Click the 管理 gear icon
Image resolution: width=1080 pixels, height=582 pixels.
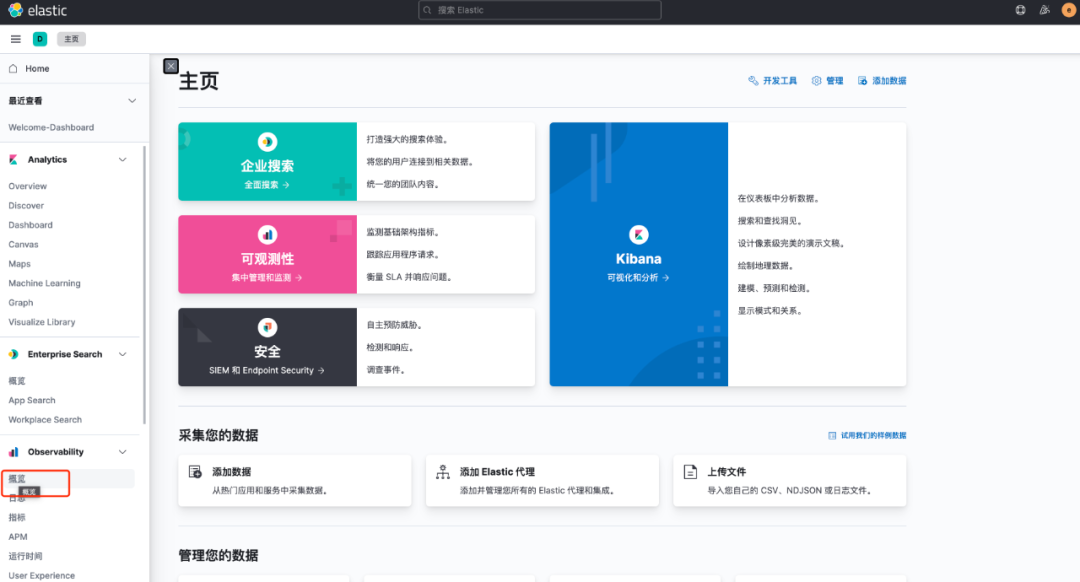pos(816,81)
